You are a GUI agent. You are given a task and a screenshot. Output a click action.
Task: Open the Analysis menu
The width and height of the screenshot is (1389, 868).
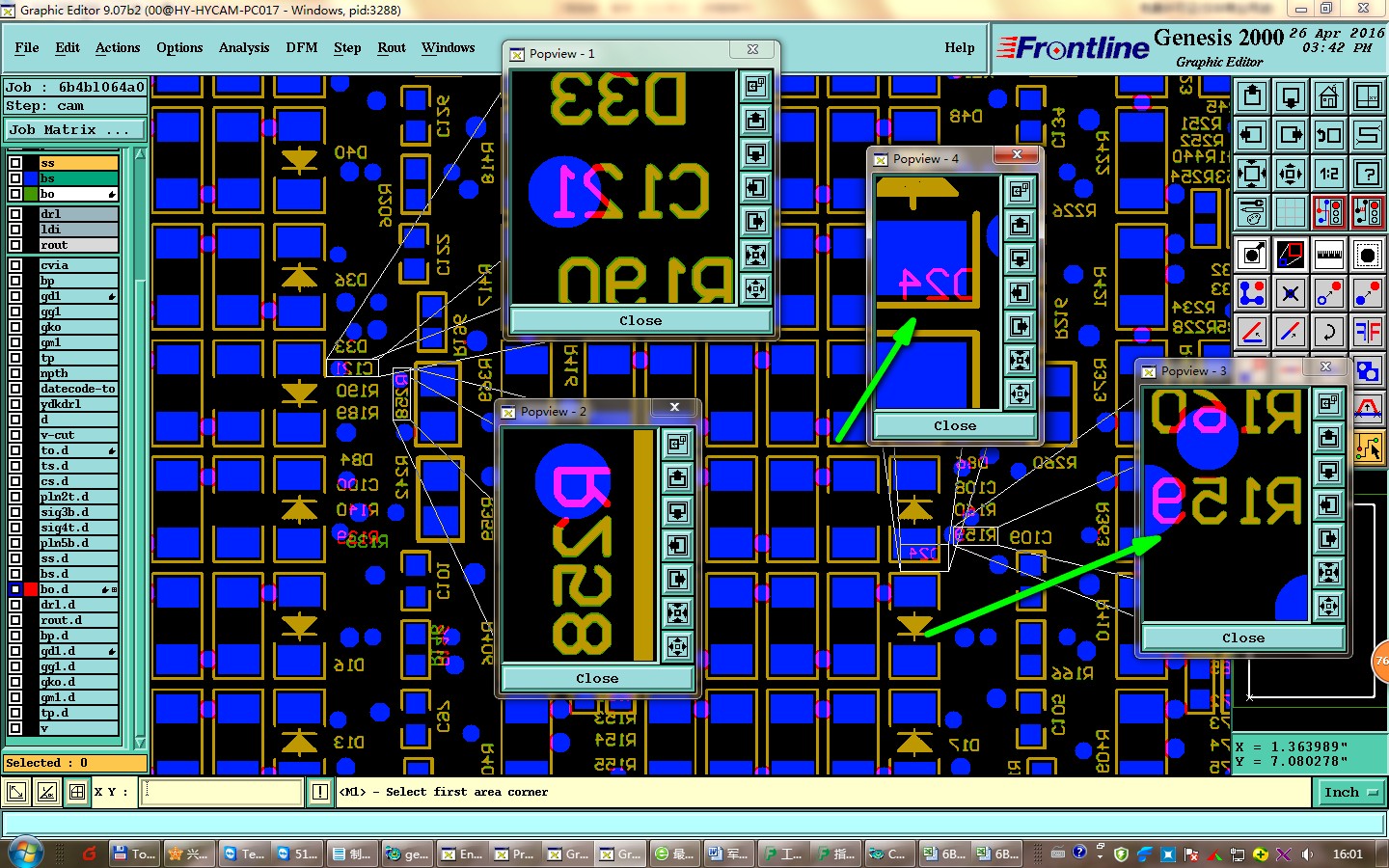coord(244,47)
